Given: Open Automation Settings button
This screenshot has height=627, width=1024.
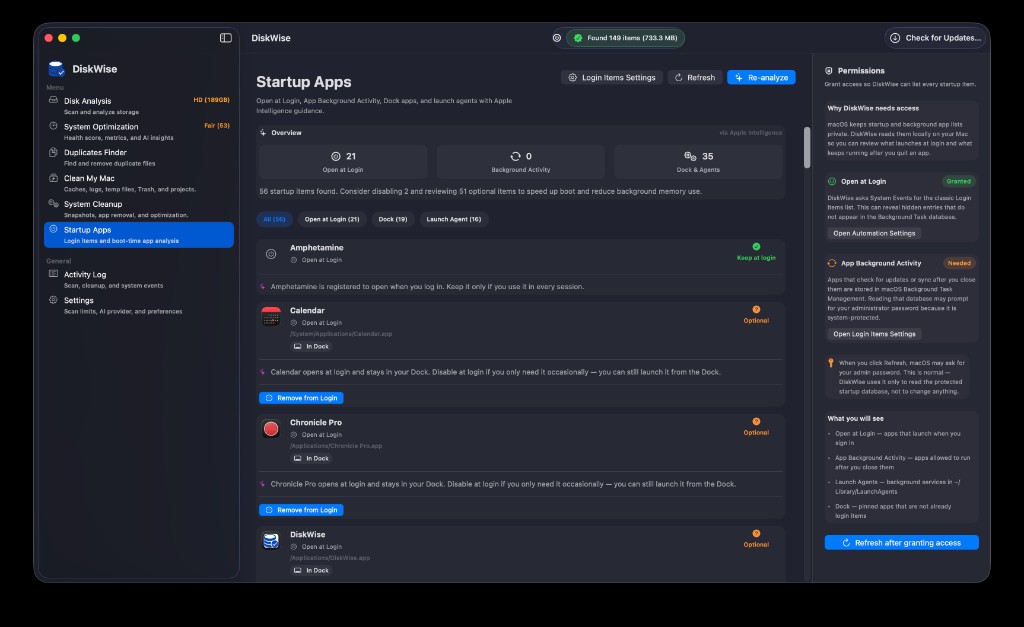Looking at the screenshot, I should click(874, 233).
